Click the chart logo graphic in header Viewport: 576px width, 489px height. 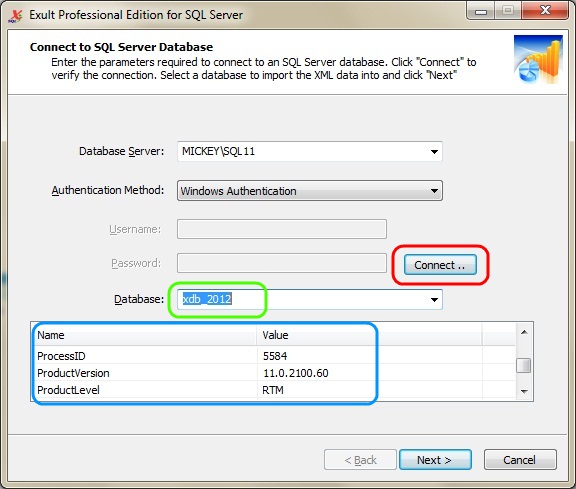coord(538,60)
